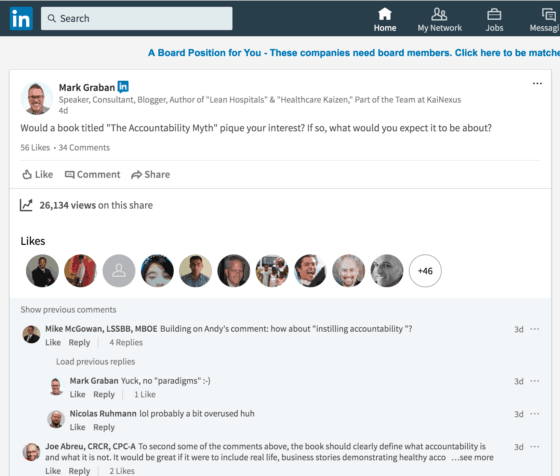The height and width of the screenshot is (476, 560).
Task: Open Mark Graban's profile photo
Action: 36,99
